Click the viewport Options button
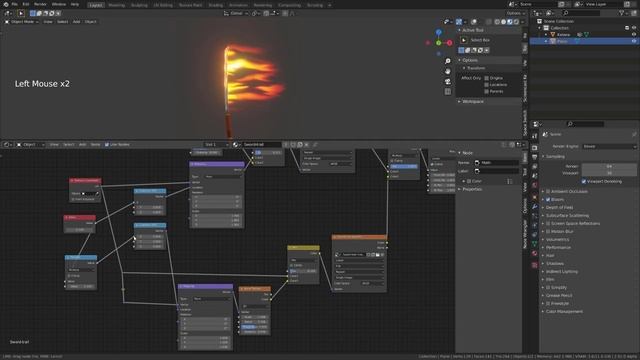This screenshot has width=640, height=360. point(515,13)
